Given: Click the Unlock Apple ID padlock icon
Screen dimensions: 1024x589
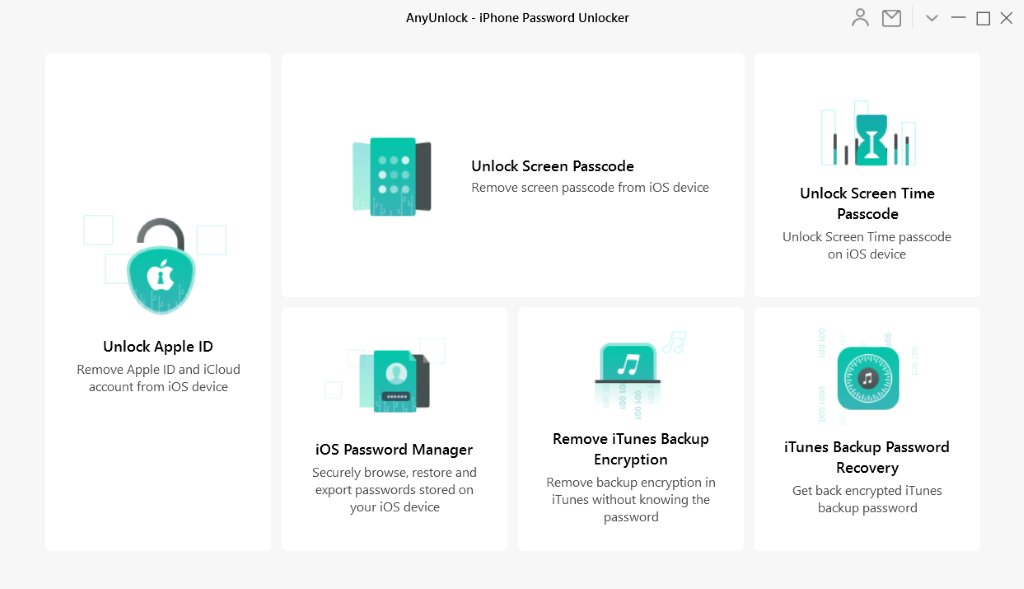Looking at the screenshot, I should point(161,266).
